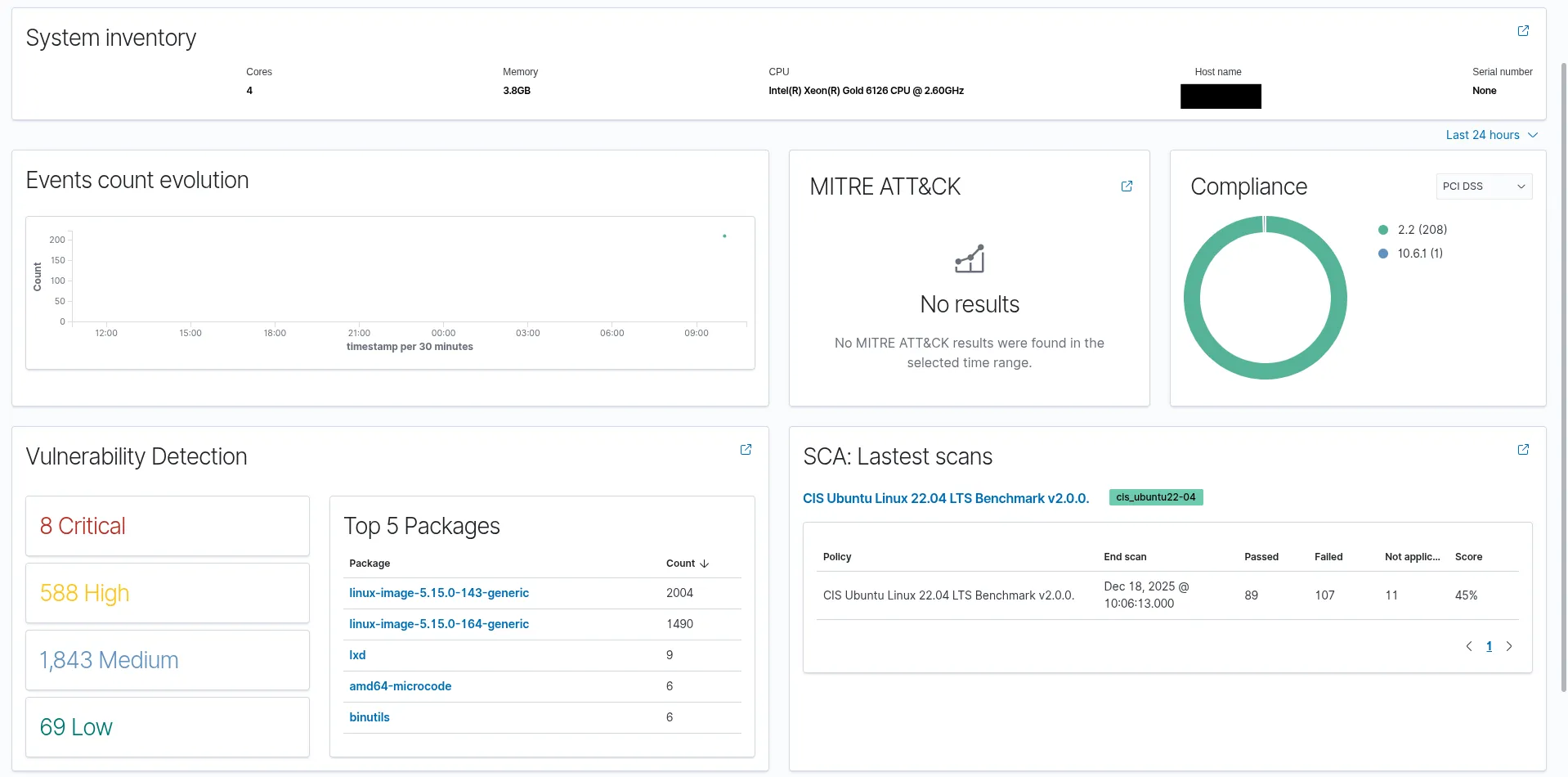This screenshot has height=777, width=1568.
Task: Change compliance standard via PCI DSS dropdown
Action: point(1483,186)
